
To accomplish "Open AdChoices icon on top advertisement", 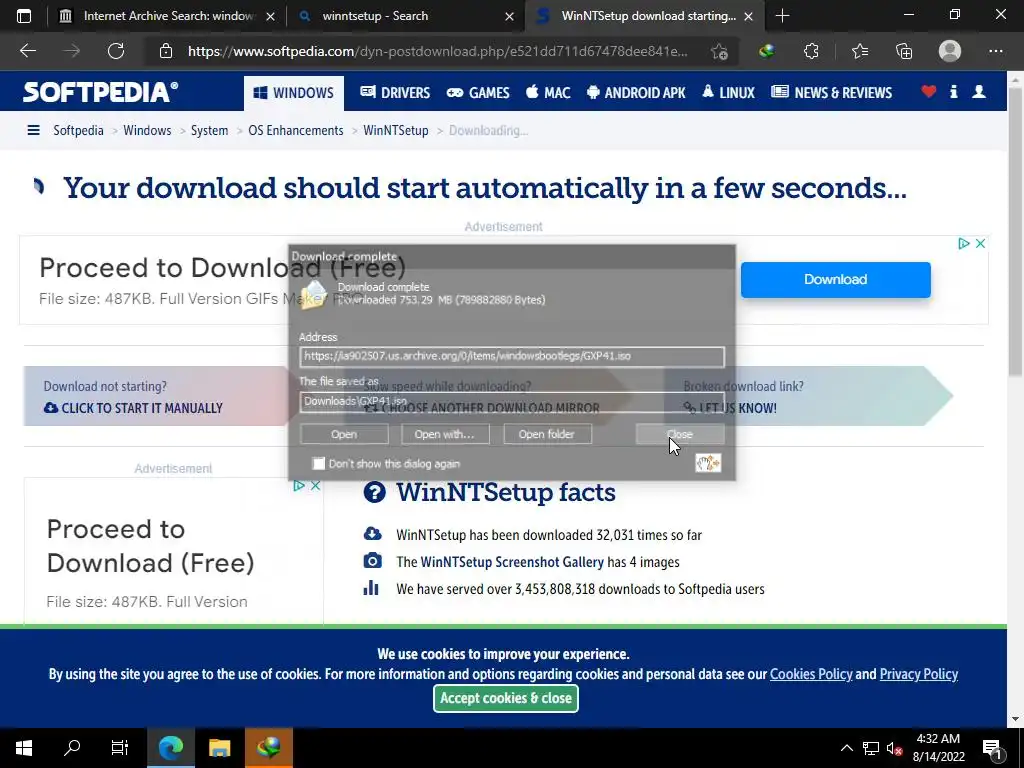I will [x=963, y=244].
